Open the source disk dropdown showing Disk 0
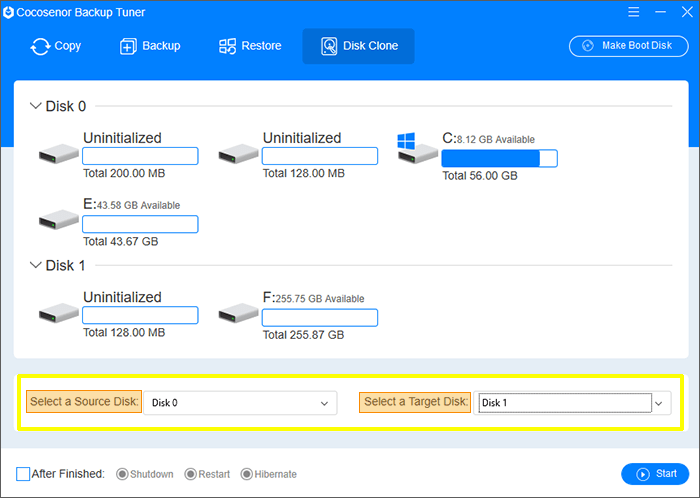700x498 pixels. pos(240,403)
